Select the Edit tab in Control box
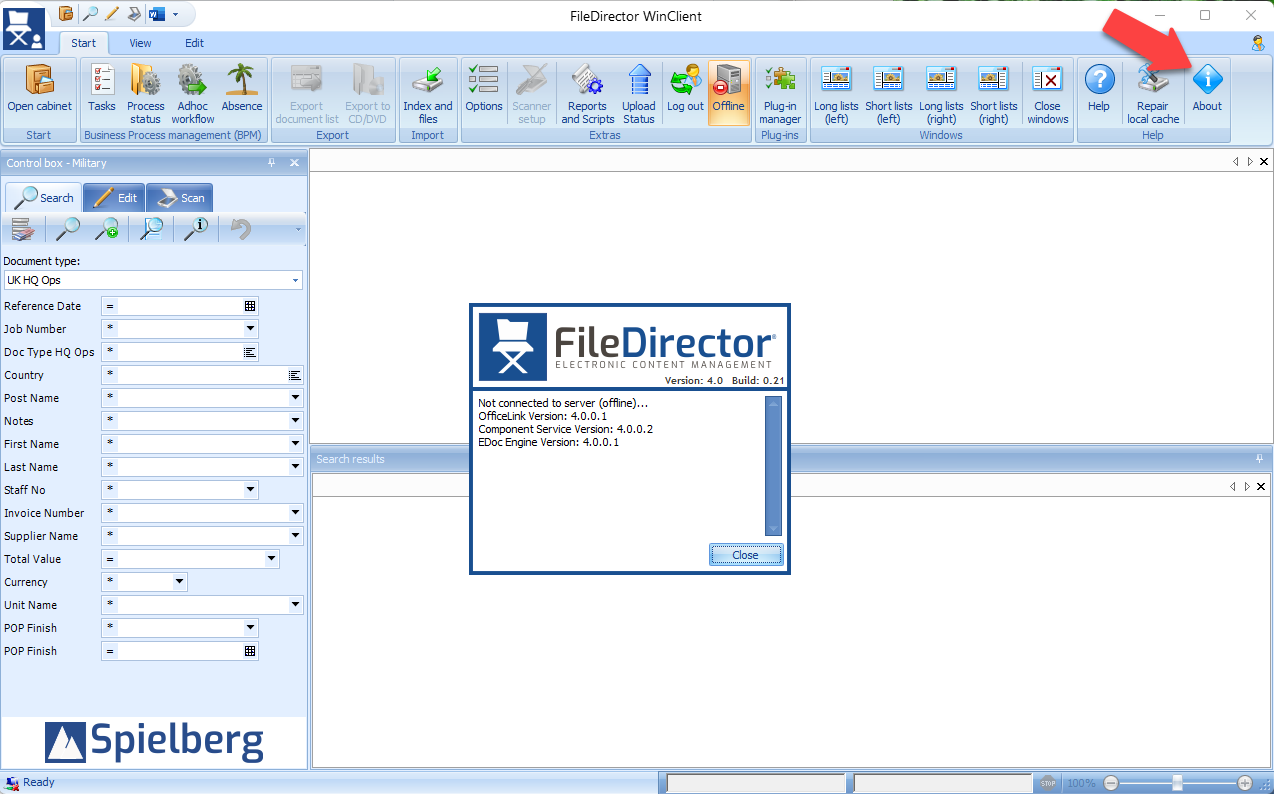The height and width of the screenshot is (794, 1274). pos(114,197)
